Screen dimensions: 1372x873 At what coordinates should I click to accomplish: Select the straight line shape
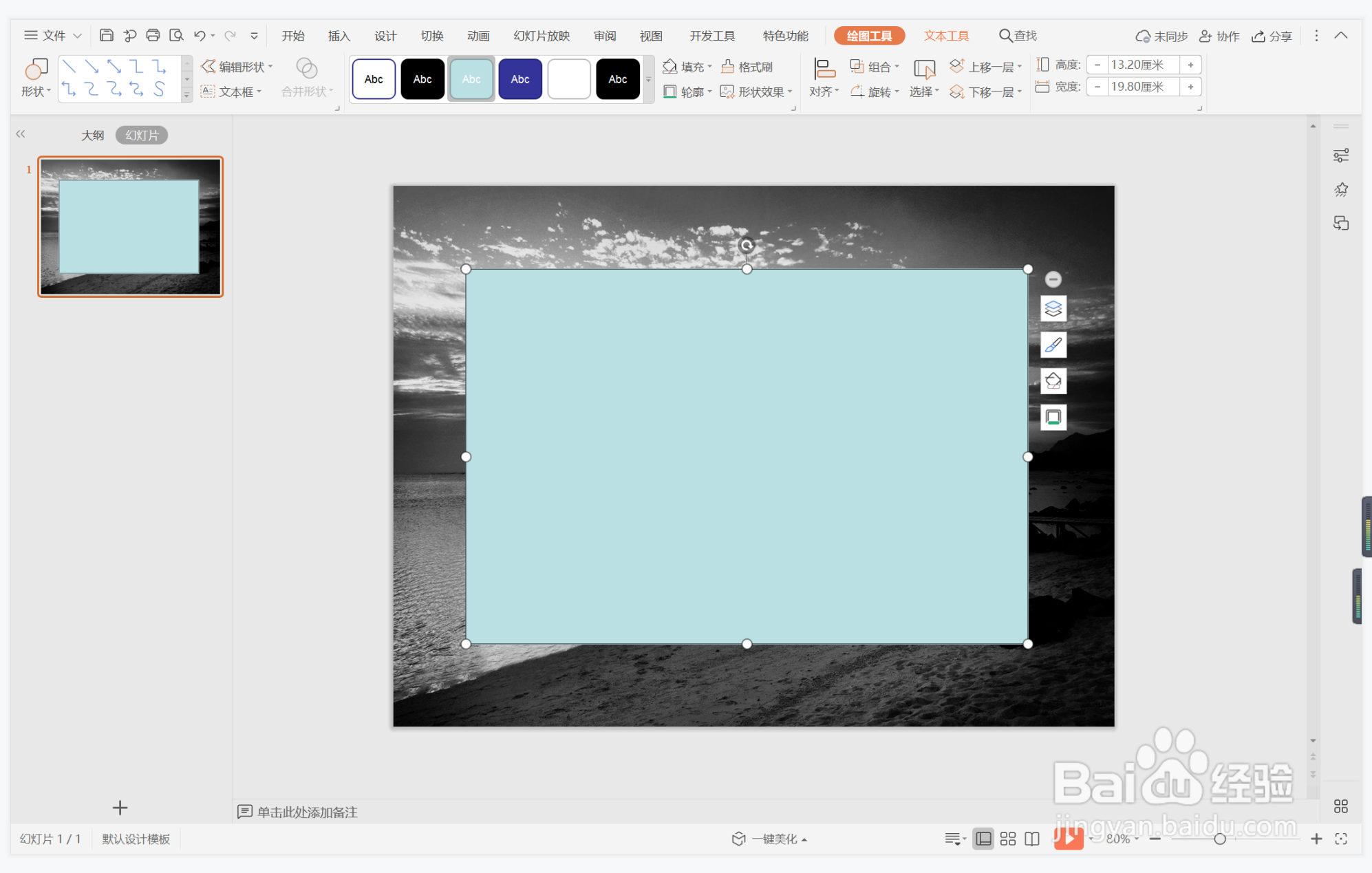pyautogui.click(x=69, y=66)
